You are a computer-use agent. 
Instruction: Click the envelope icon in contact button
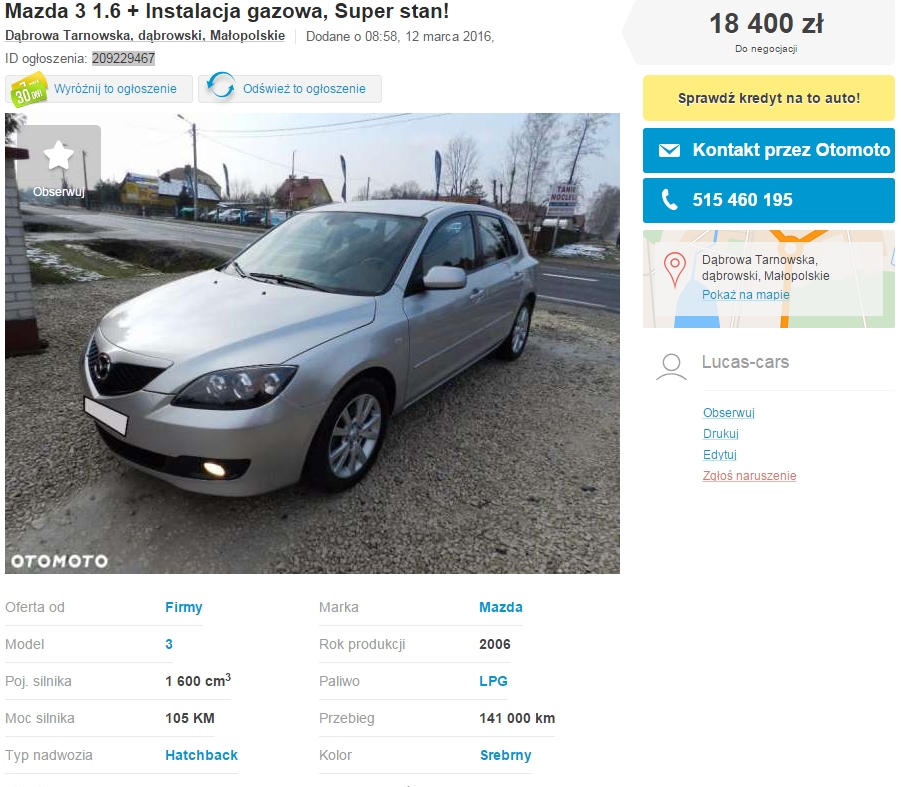(669, 151)
